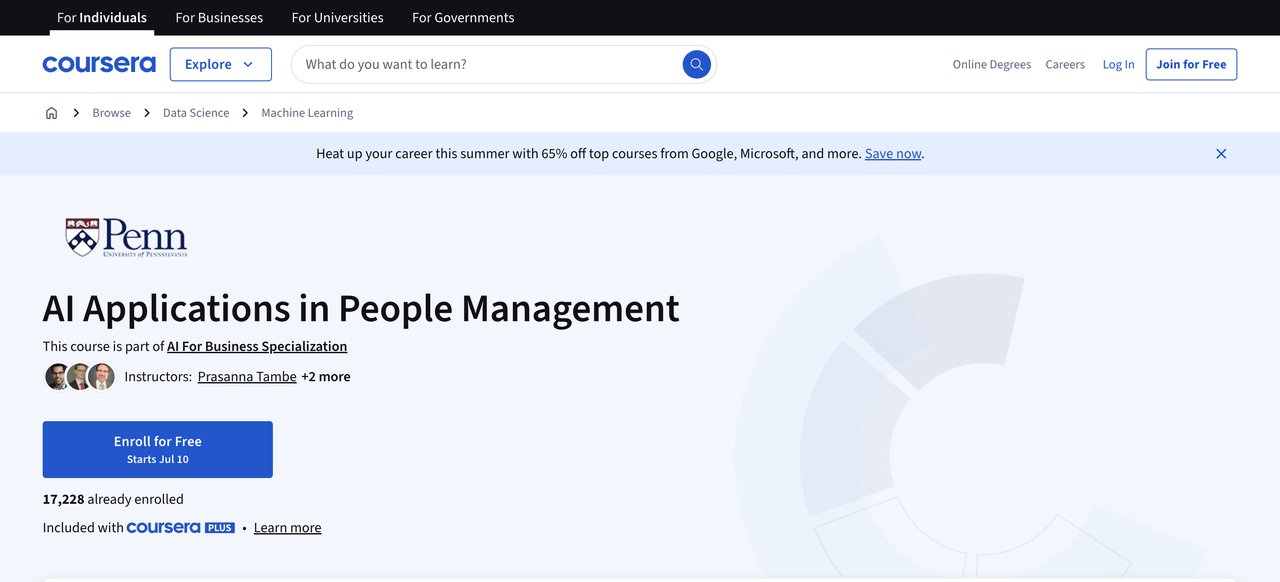Open the Explore dropdown

221,64
